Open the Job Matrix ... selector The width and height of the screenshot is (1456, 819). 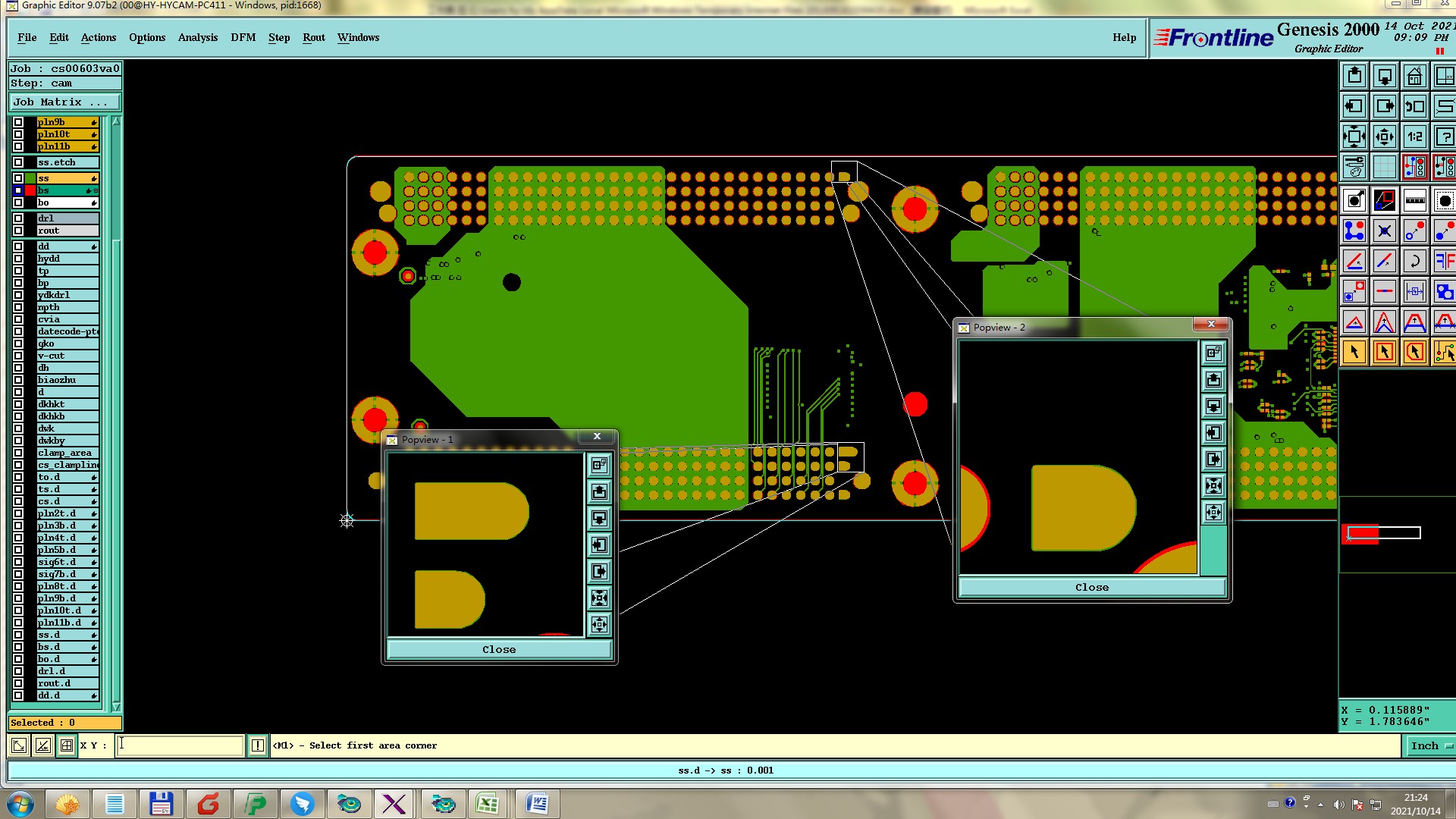pyautogui.click(x=64, y=102)
